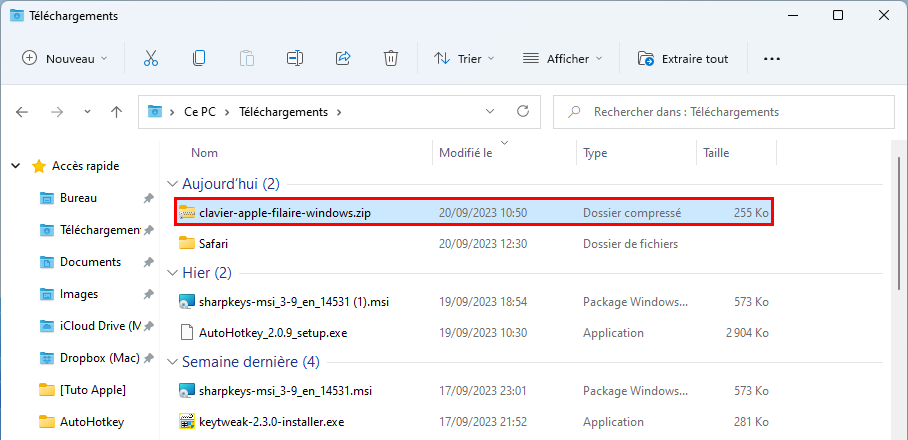Collapse the Hier (2) group
This screenshot has height=440, width=908.
(172, 273)
